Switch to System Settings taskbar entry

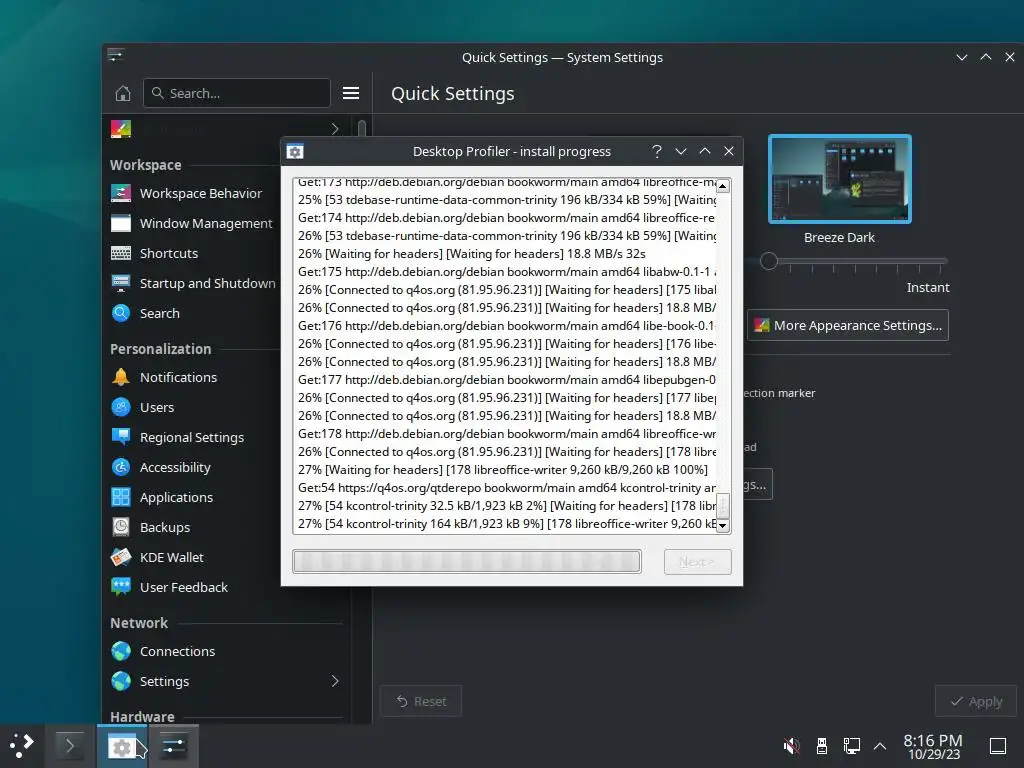click(x=174, y=746)
